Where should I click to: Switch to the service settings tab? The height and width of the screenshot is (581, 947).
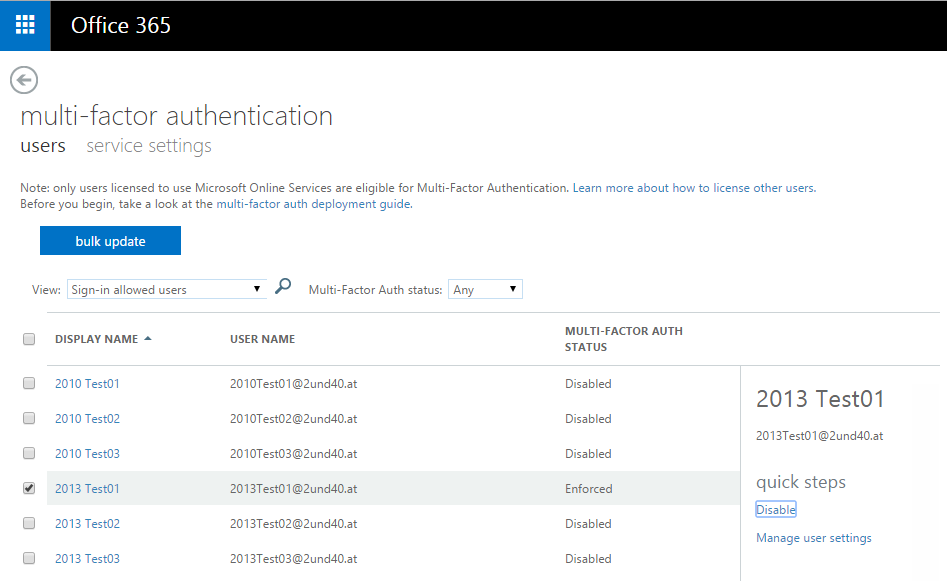pyautogui.click(x=149, y=146)
